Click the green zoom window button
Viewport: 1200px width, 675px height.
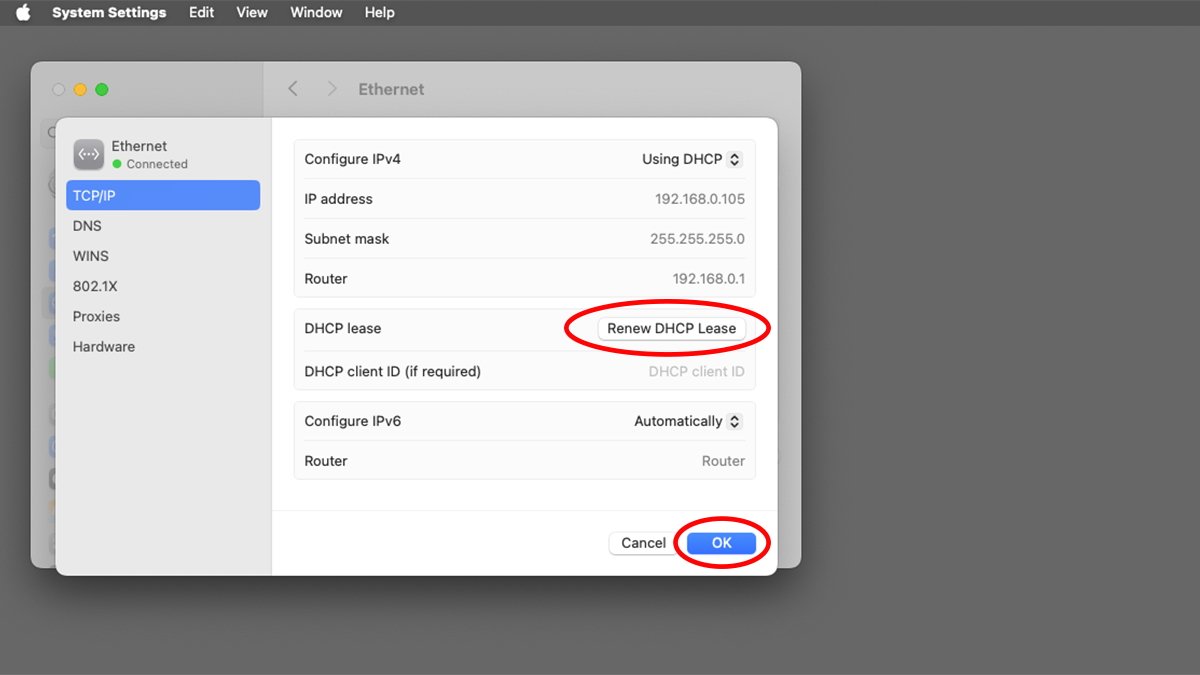[101, 90]
